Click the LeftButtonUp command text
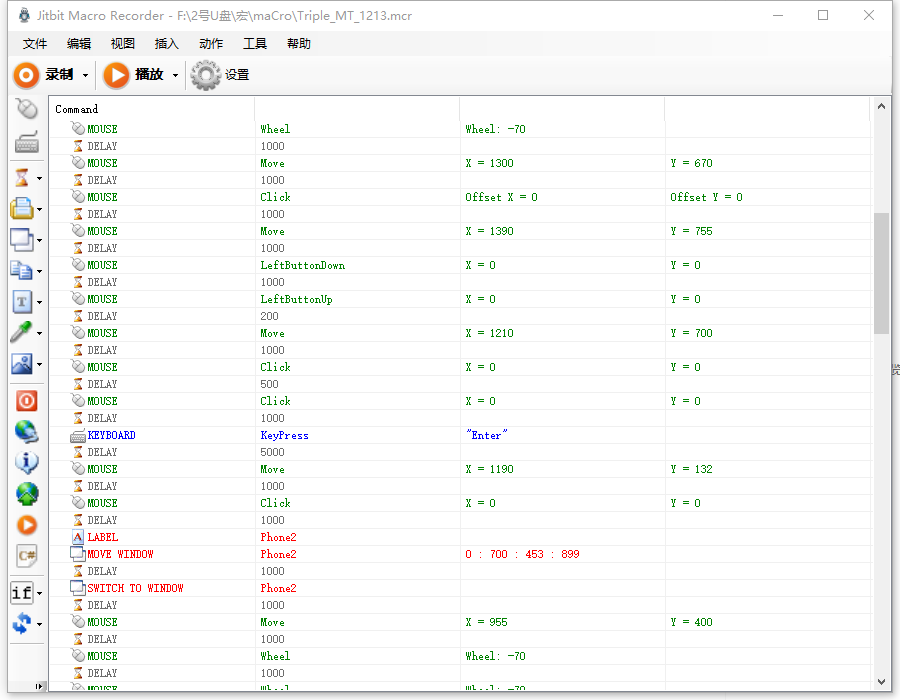900x700 pixels. tap(296, 300)
